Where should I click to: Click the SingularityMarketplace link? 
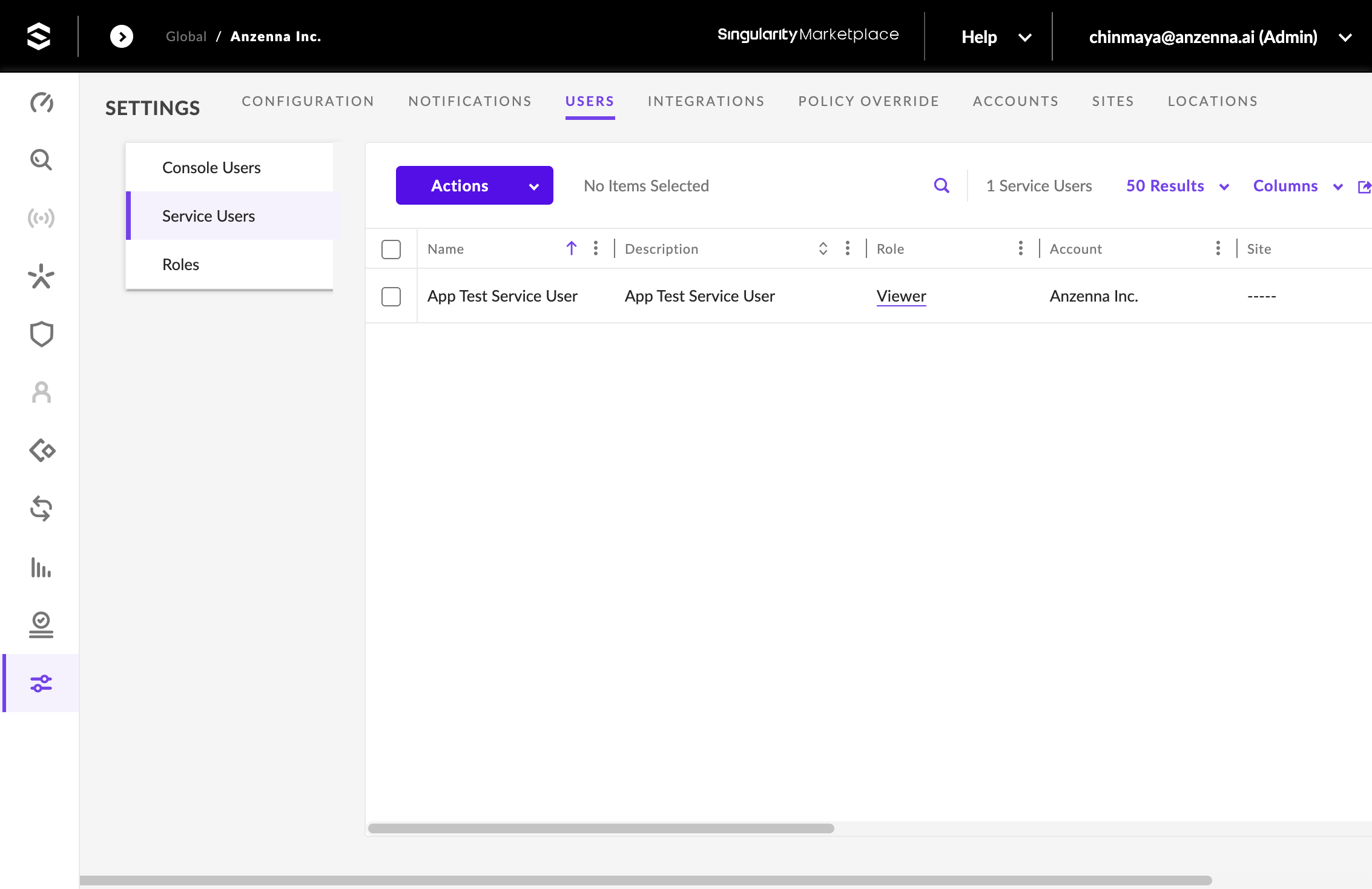click(x=808, y=35)
